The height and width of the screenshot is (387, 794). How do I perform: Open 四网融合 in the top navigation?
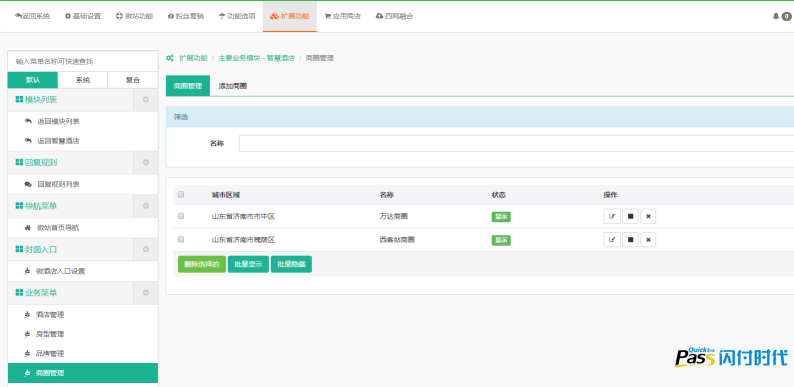pos(394,16)
